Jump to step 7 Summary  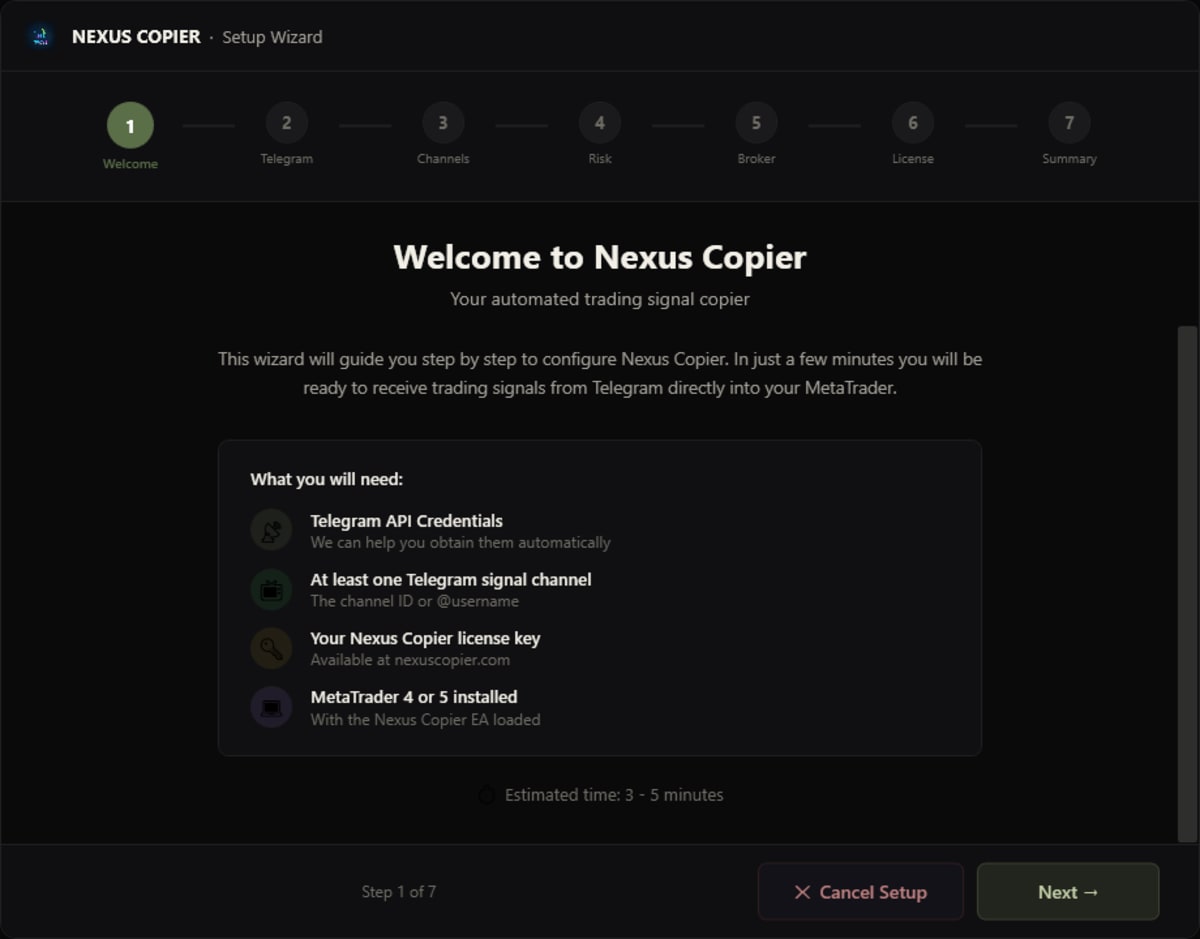1069,123
